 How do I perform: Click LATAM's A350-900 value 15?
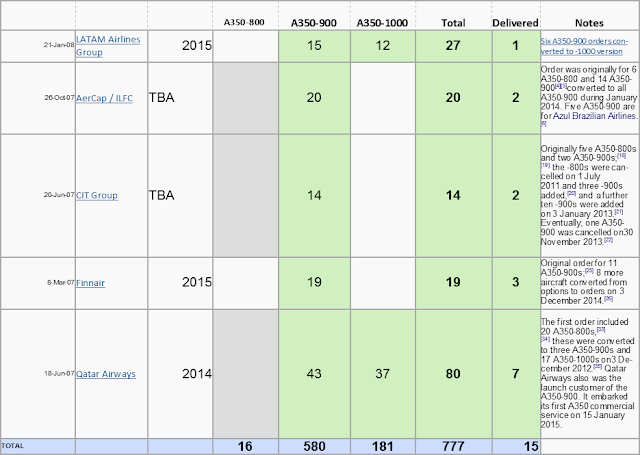[x=314, y=46]
